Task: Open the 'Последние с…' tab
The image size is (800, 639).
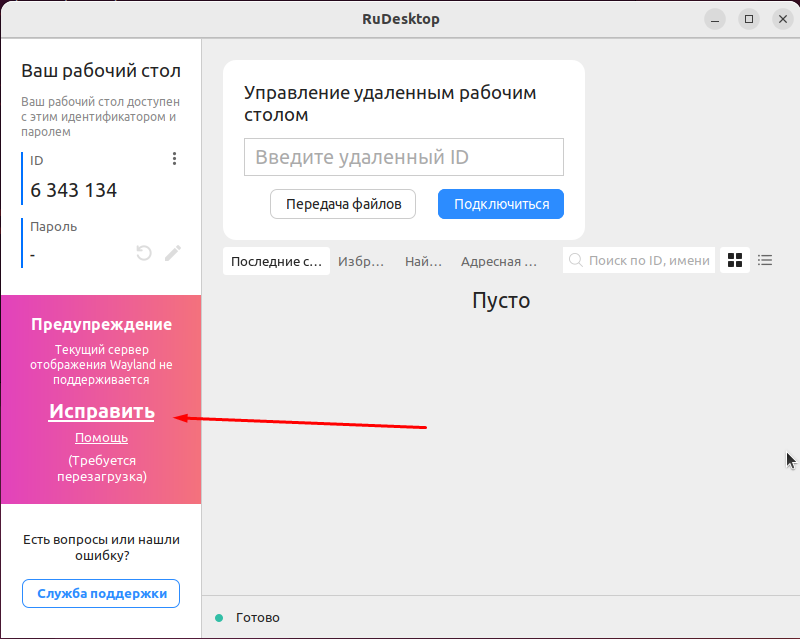Action: click(x=276, y=261)
